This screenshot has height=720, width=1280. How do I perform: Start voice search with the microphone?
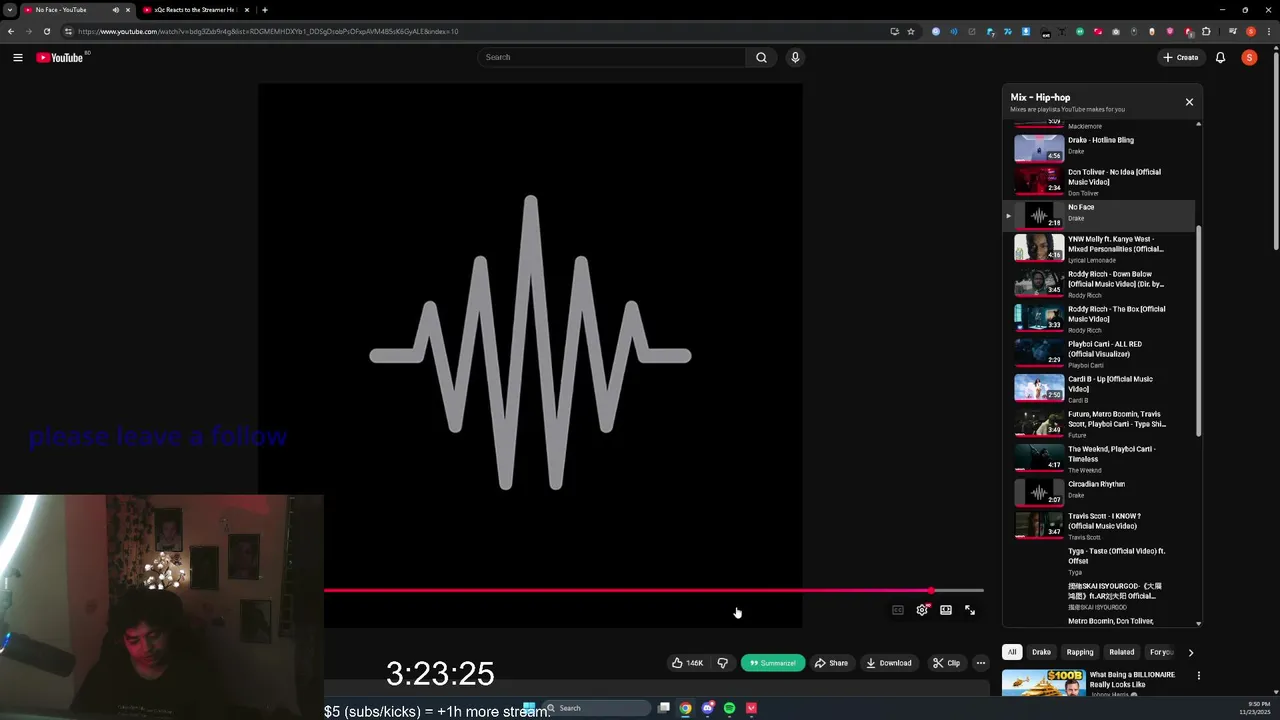pyautogui.click(x=795, y=58)
